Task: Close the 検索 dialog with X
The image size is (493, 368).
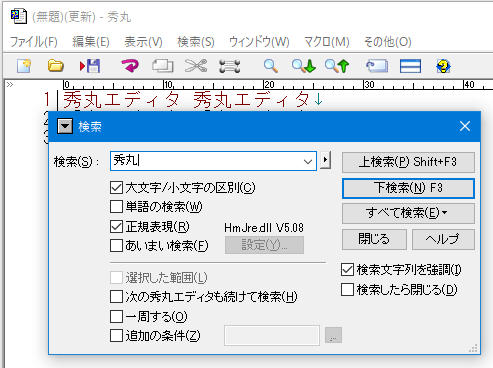Action: [465, 126]
